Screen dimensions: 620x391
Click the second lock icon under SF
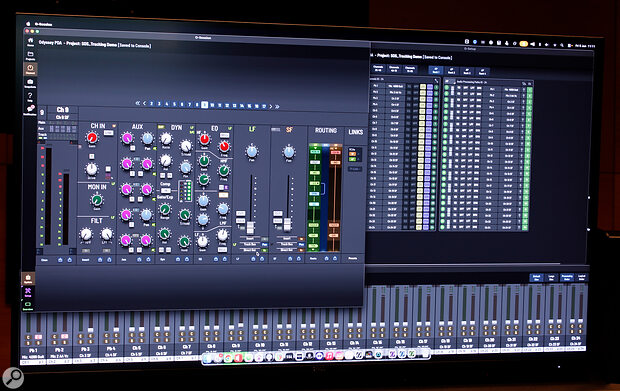[x=299, y=259]
